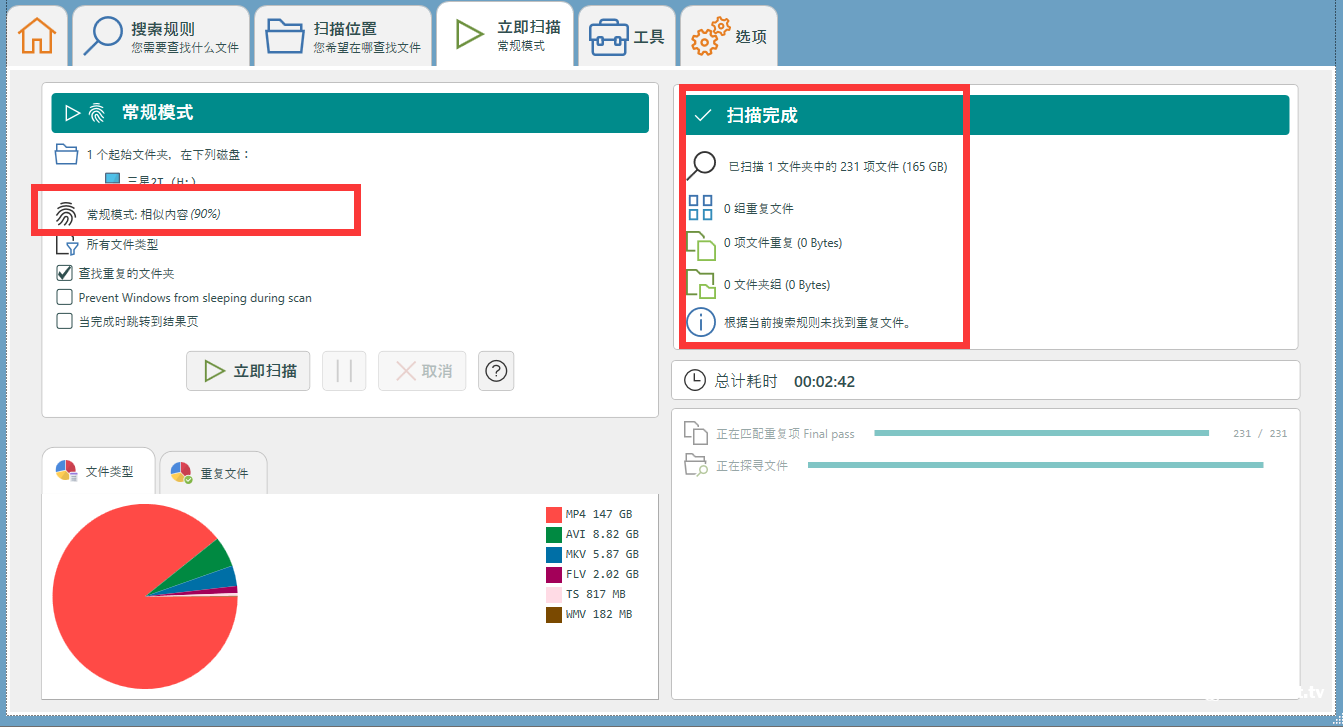Open the 工具 tab
Viewport: 1343px width, 727px height.
pyautogui.click(x=627, y=36)
